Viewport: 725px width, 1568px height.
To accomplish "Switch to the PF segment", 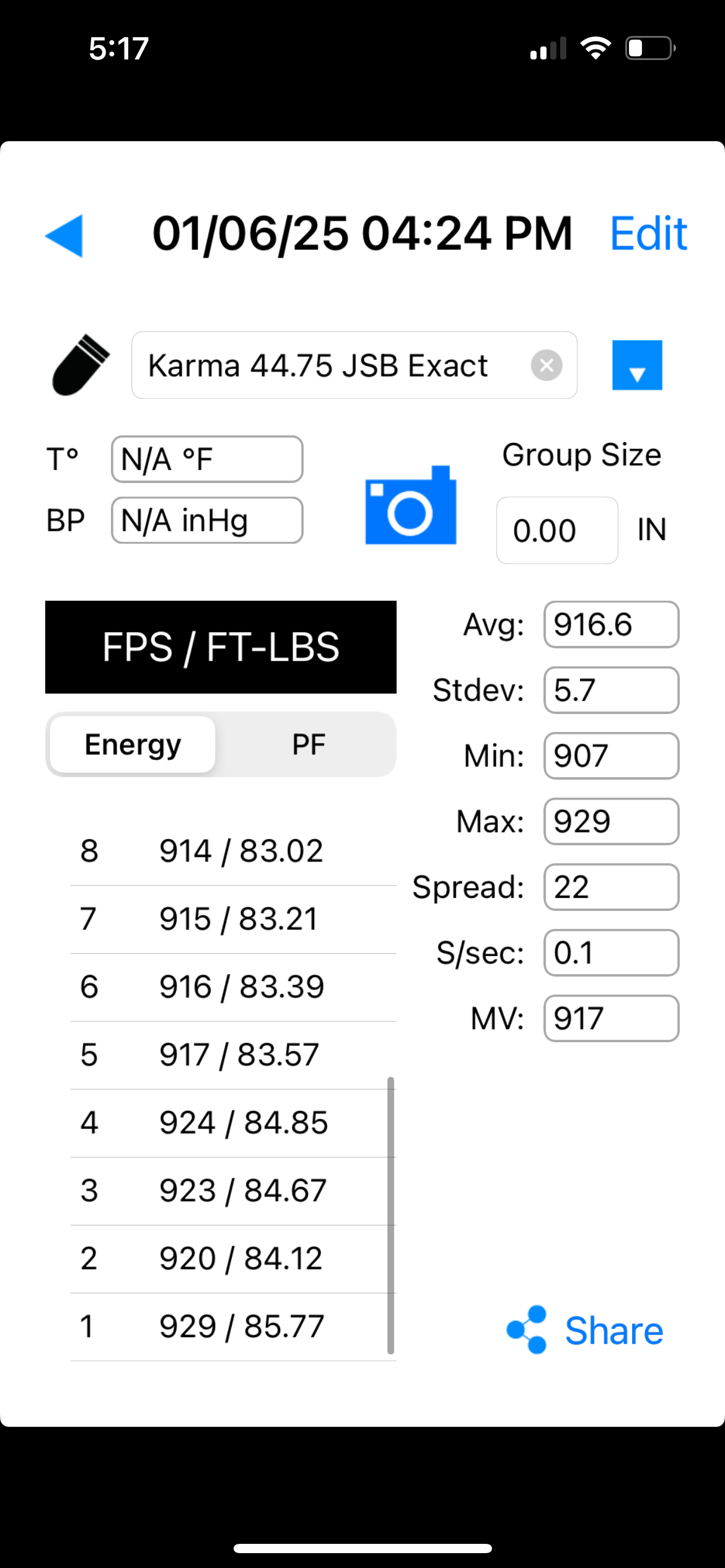I will 308,744.
